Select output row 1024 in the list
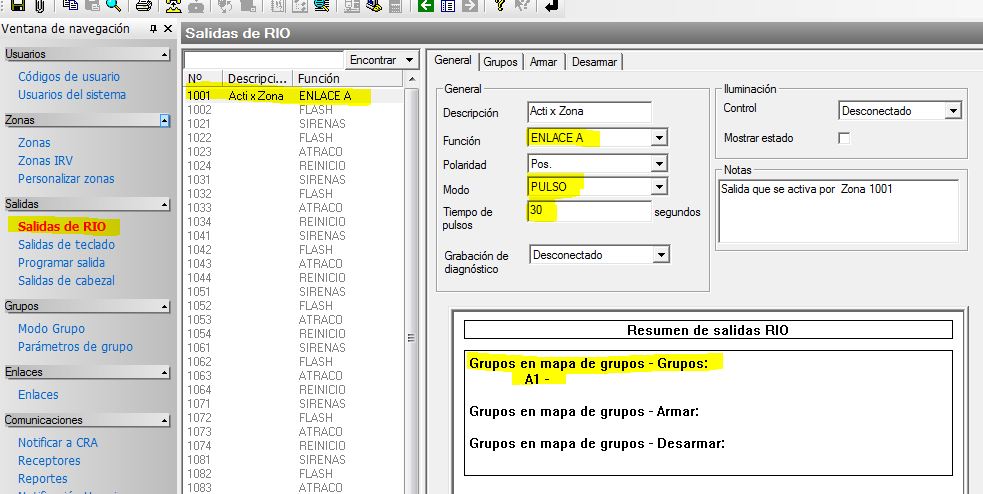983x494 pixels. click(x=293, y=166)
